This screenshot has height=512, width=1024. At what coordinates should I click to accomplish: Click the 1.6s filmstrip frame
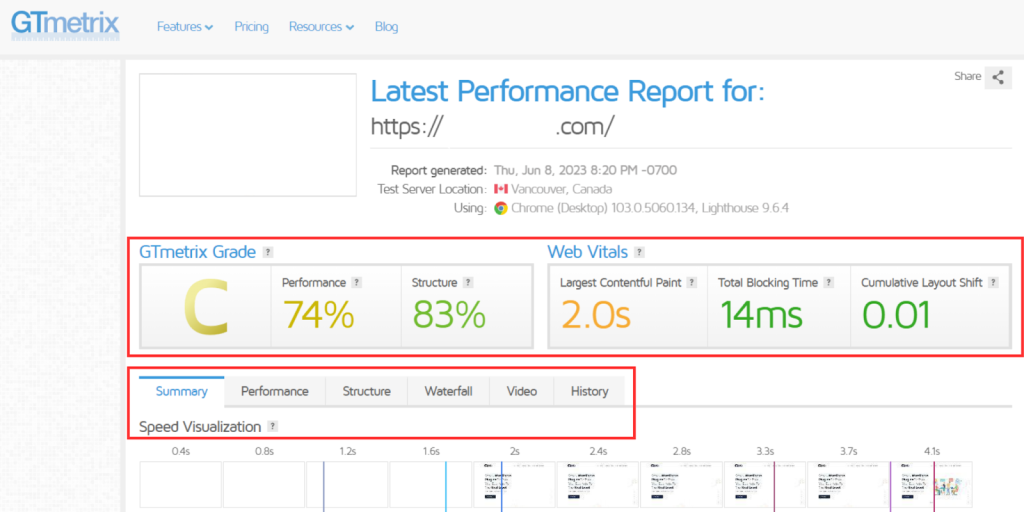[x=431, y=485]
